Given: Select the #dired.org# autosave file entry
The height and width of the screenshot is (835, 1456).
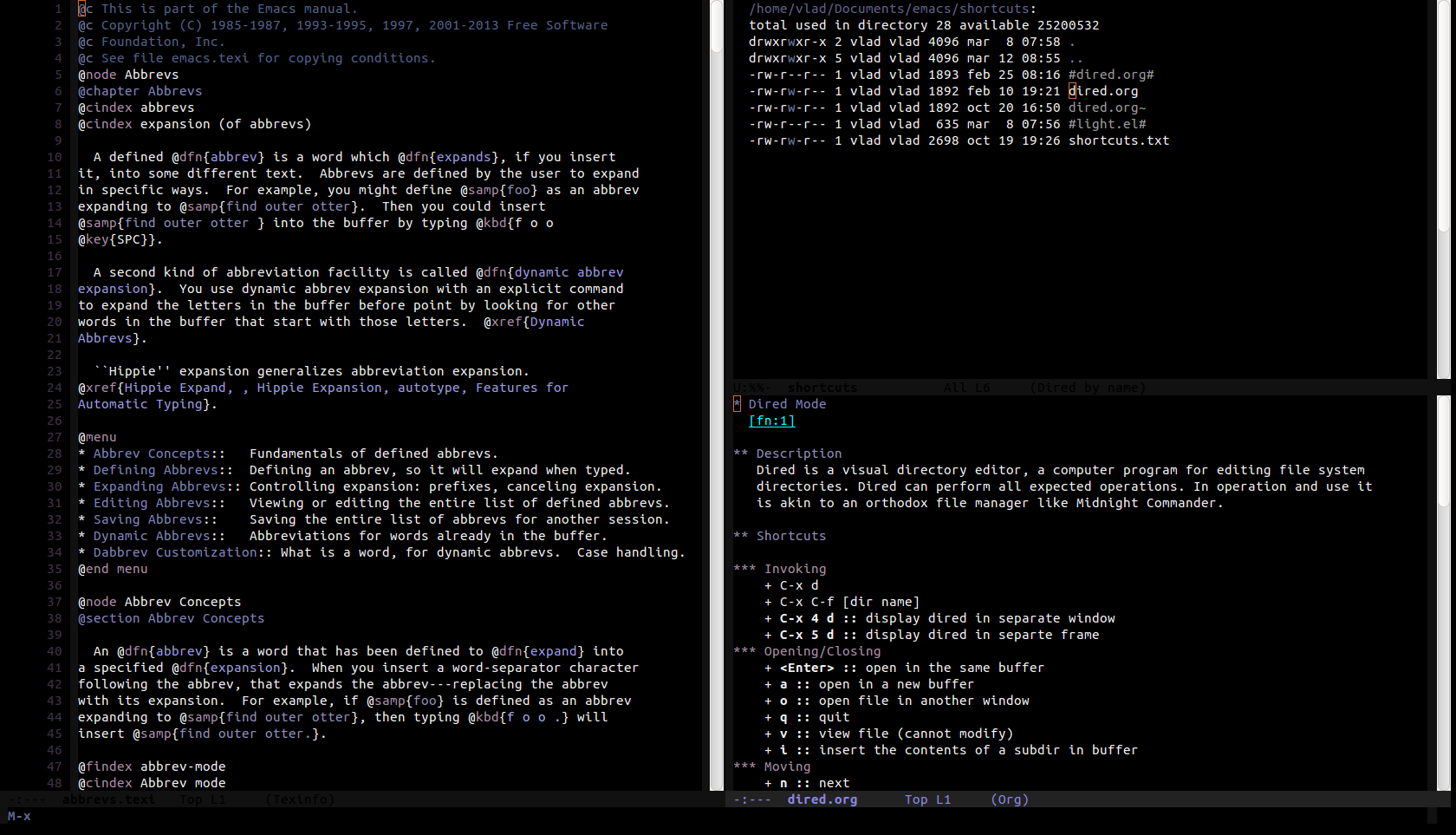Looking at the screenshot, I should 1111,75.
